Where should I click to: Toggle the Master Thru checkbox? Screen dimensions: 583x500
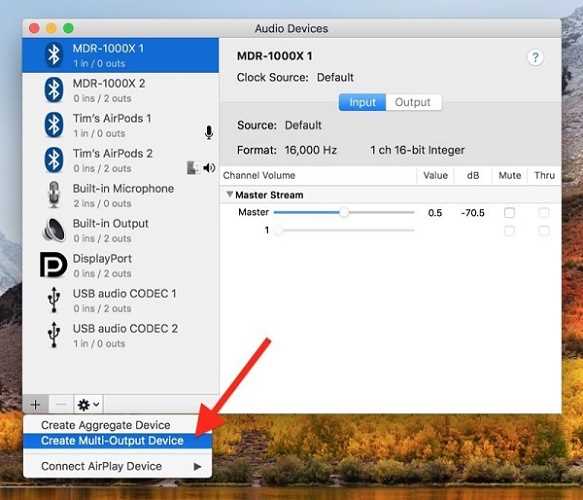pos(544,213)
